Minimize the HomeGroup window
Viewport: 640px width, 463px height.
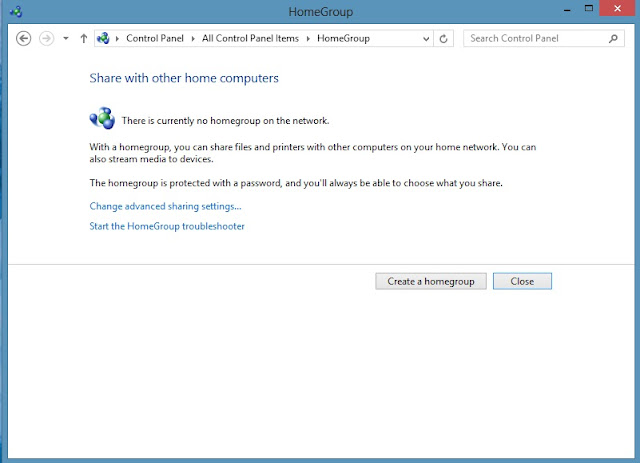click(x=567, y=9)
